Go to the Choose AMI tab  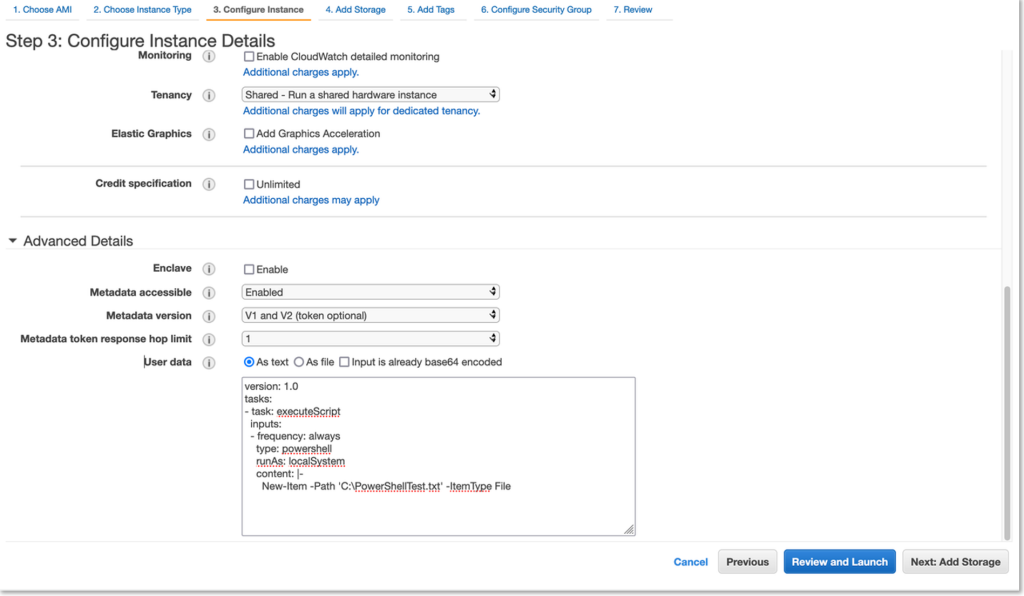click(42, 9)
